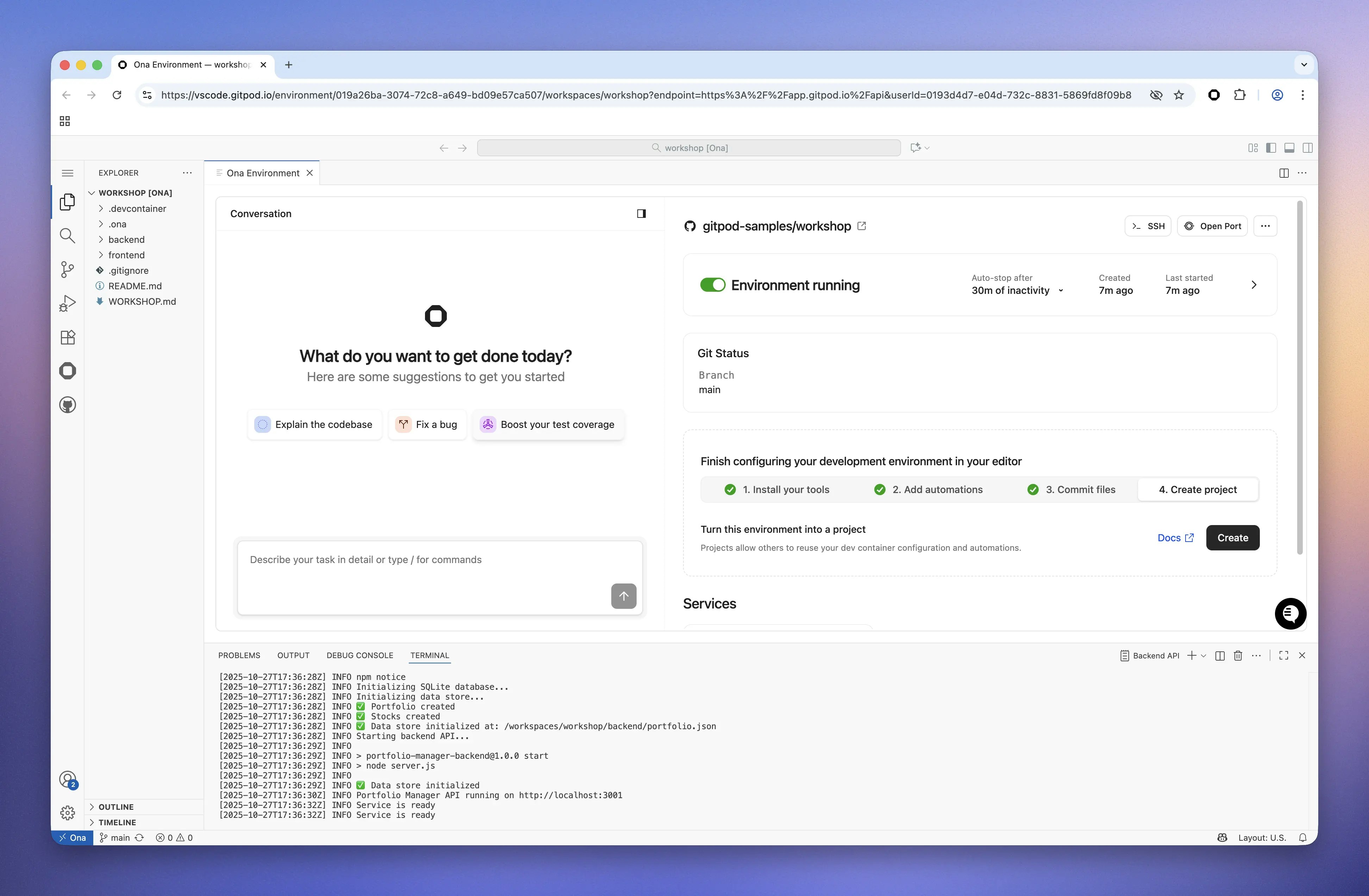Open the Ona sidebar icon

point(67,371)
